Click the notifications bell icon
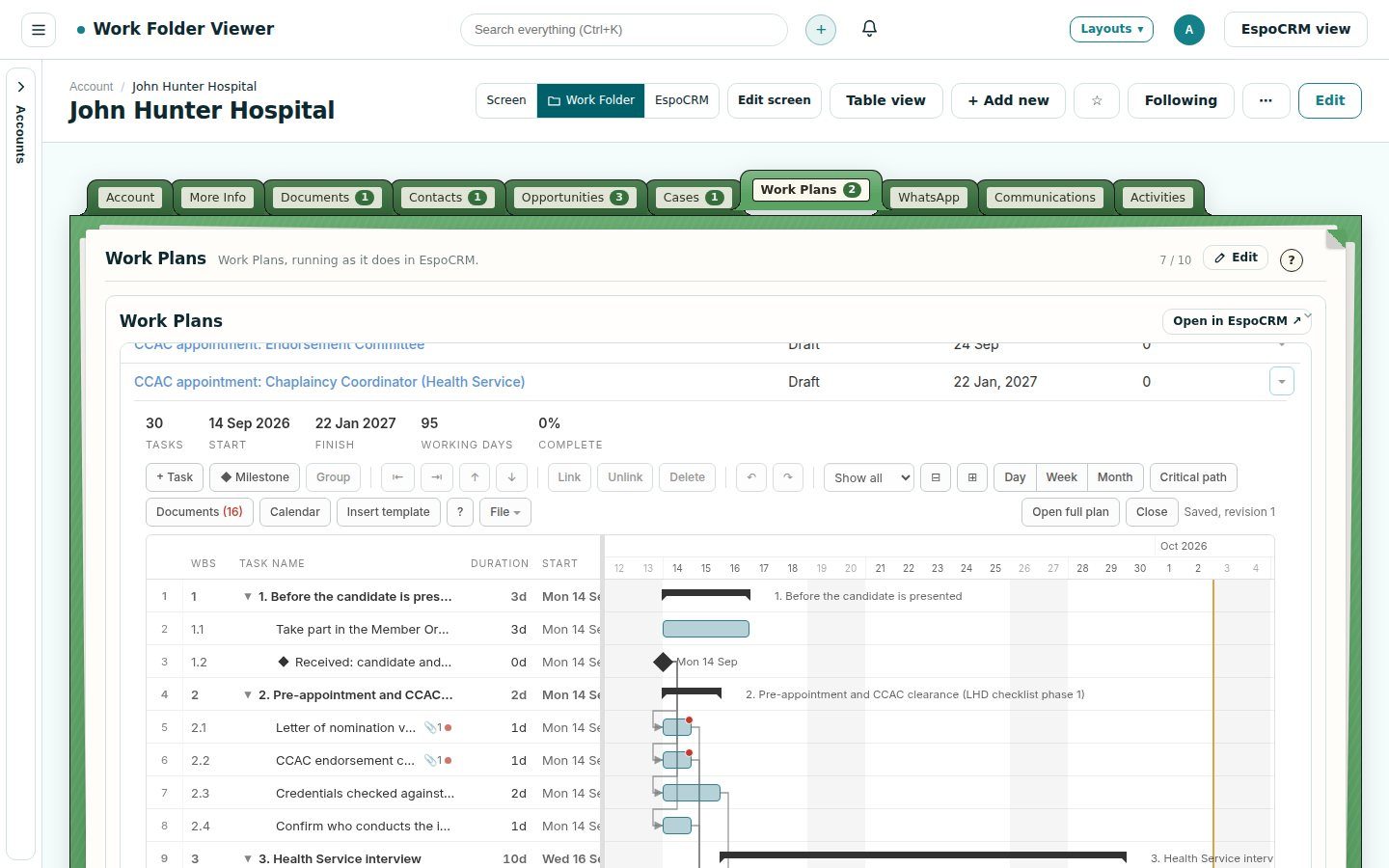The height and width of the screenshot is (868, 1389). click(x=869, y=29)
